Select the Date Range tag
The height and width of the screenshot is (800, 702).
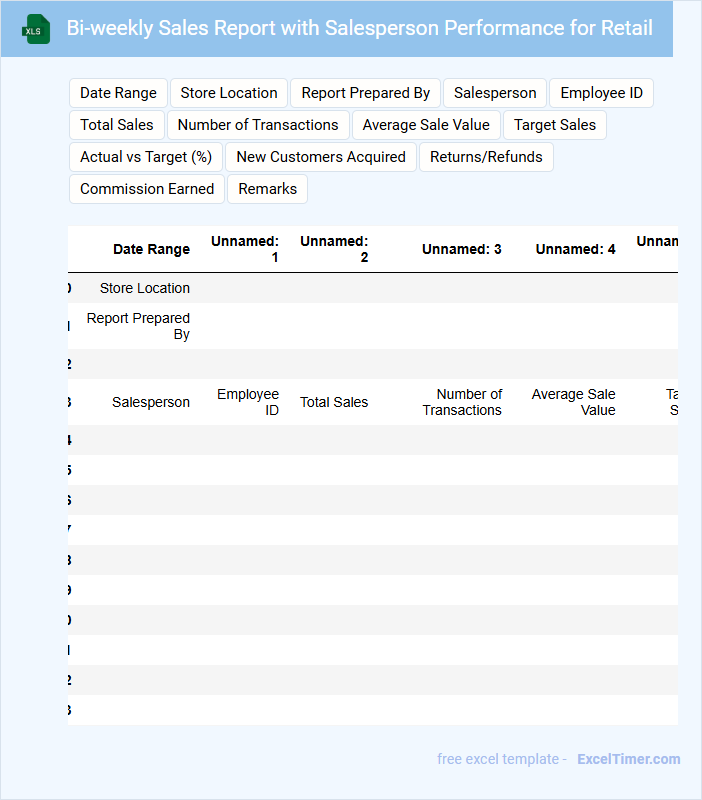(118, 93)
